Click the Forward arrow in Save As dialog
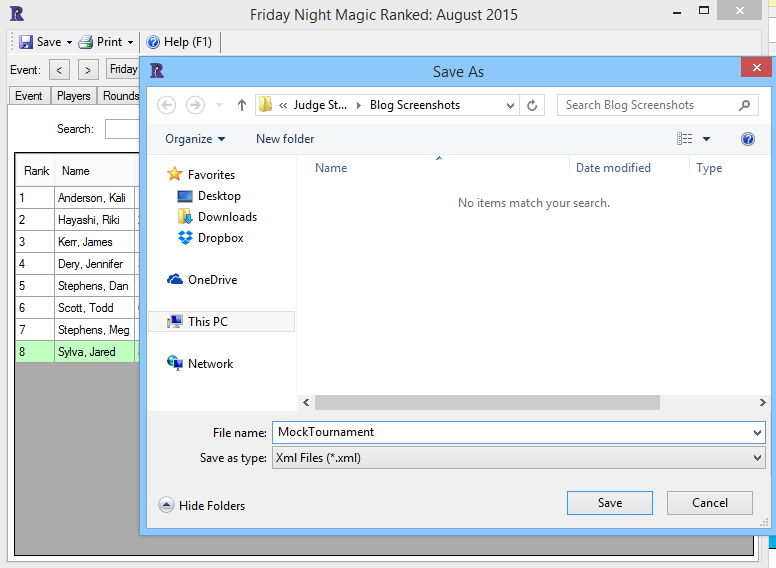The image size is (776, 568). [x=195, y=105]
